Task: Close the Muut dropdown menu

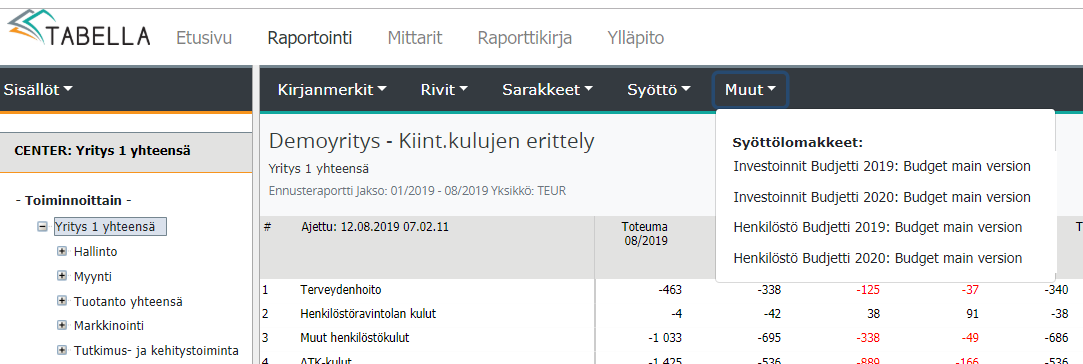Action: [751, 90]
